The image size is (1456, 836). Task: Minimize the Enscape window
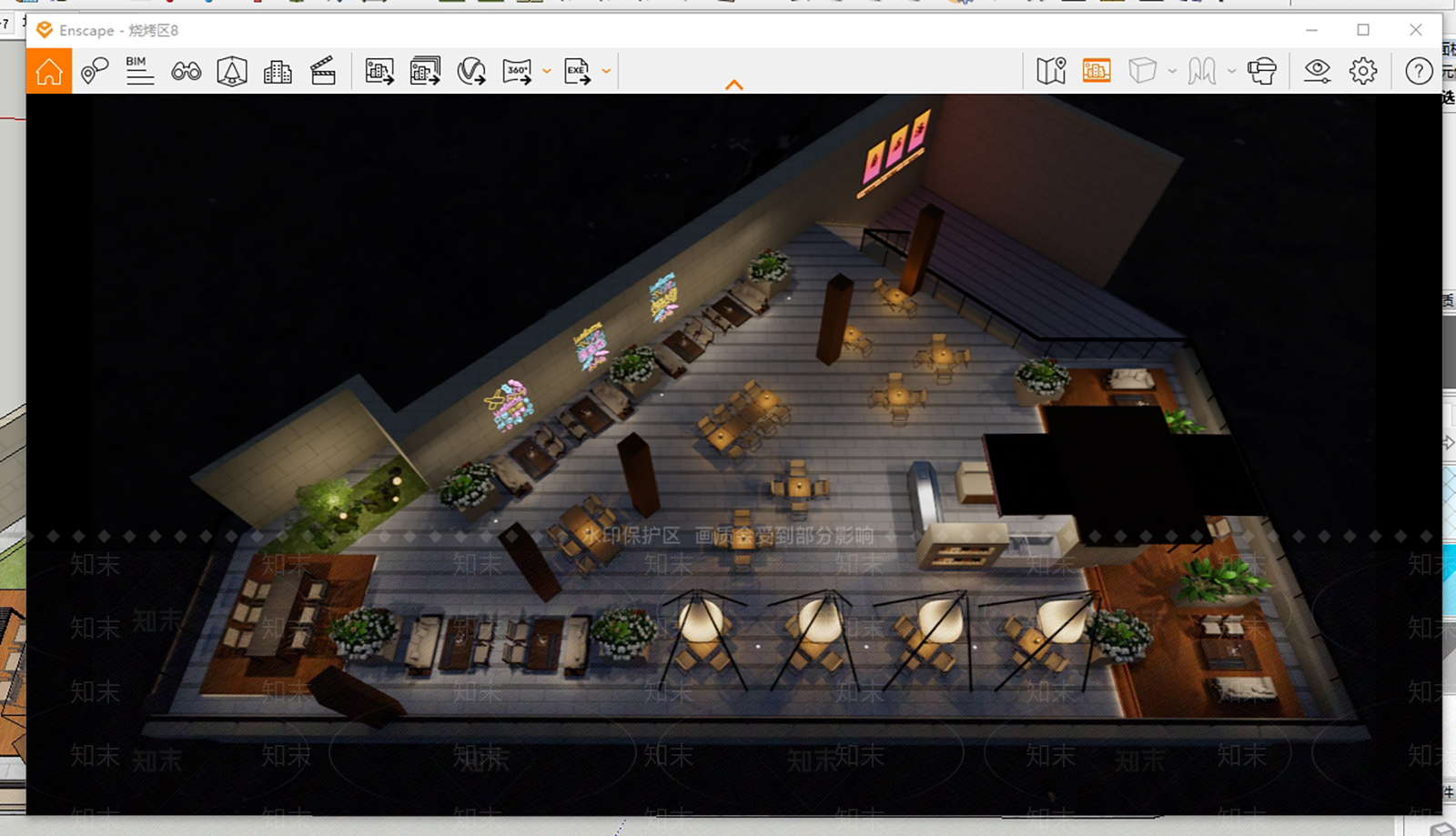point(1311,30)
